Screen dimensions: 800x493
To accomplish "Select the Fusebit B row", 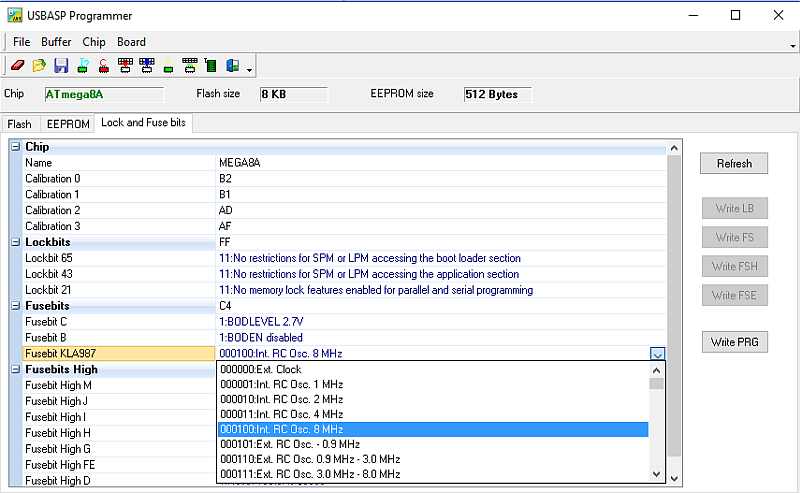I will (x=344, y=338).
